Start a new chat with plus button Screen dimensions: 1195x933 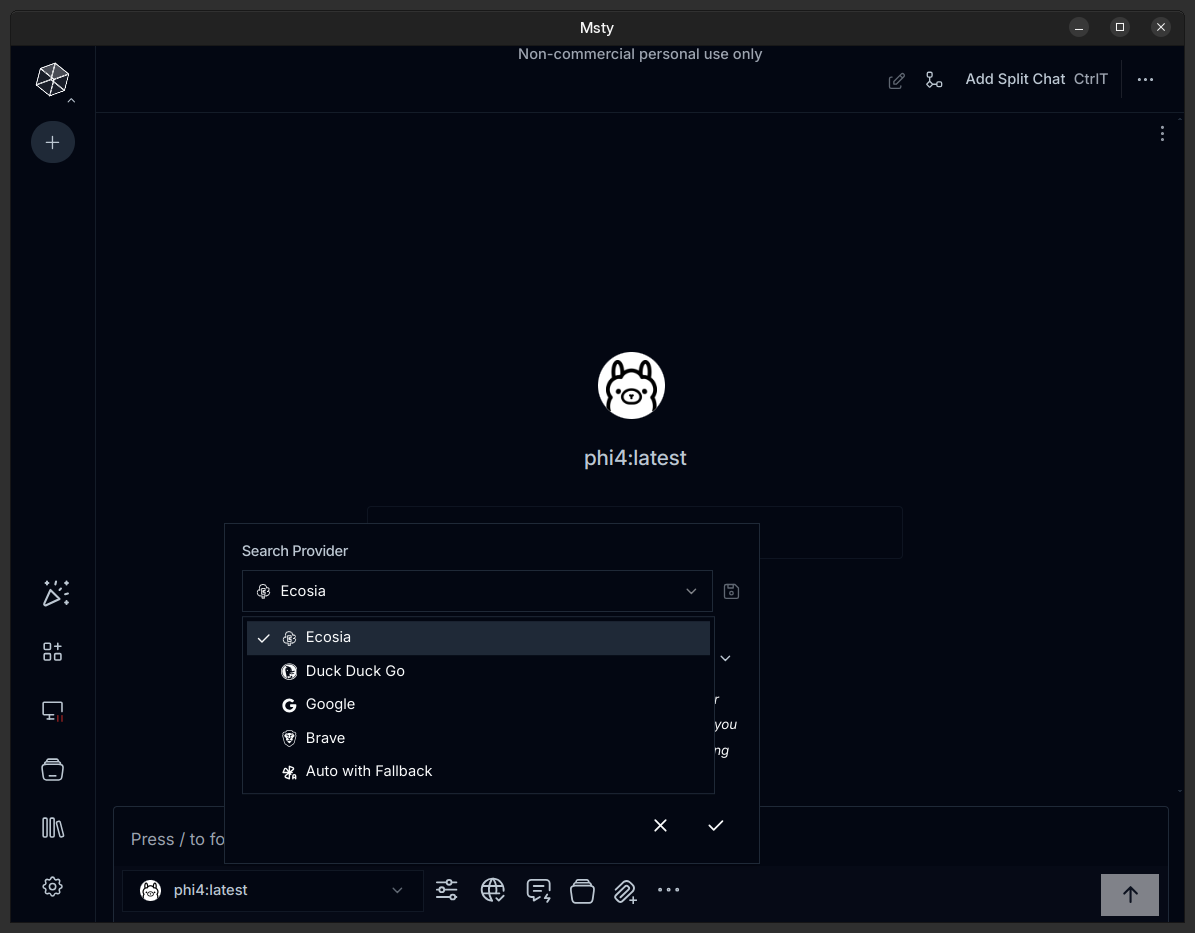(53, 143)
